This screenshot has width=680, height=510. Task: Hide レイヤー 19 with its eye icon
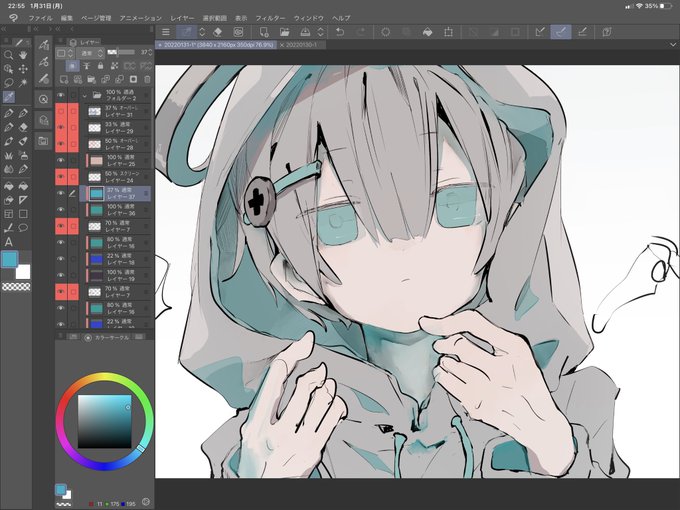61,275
